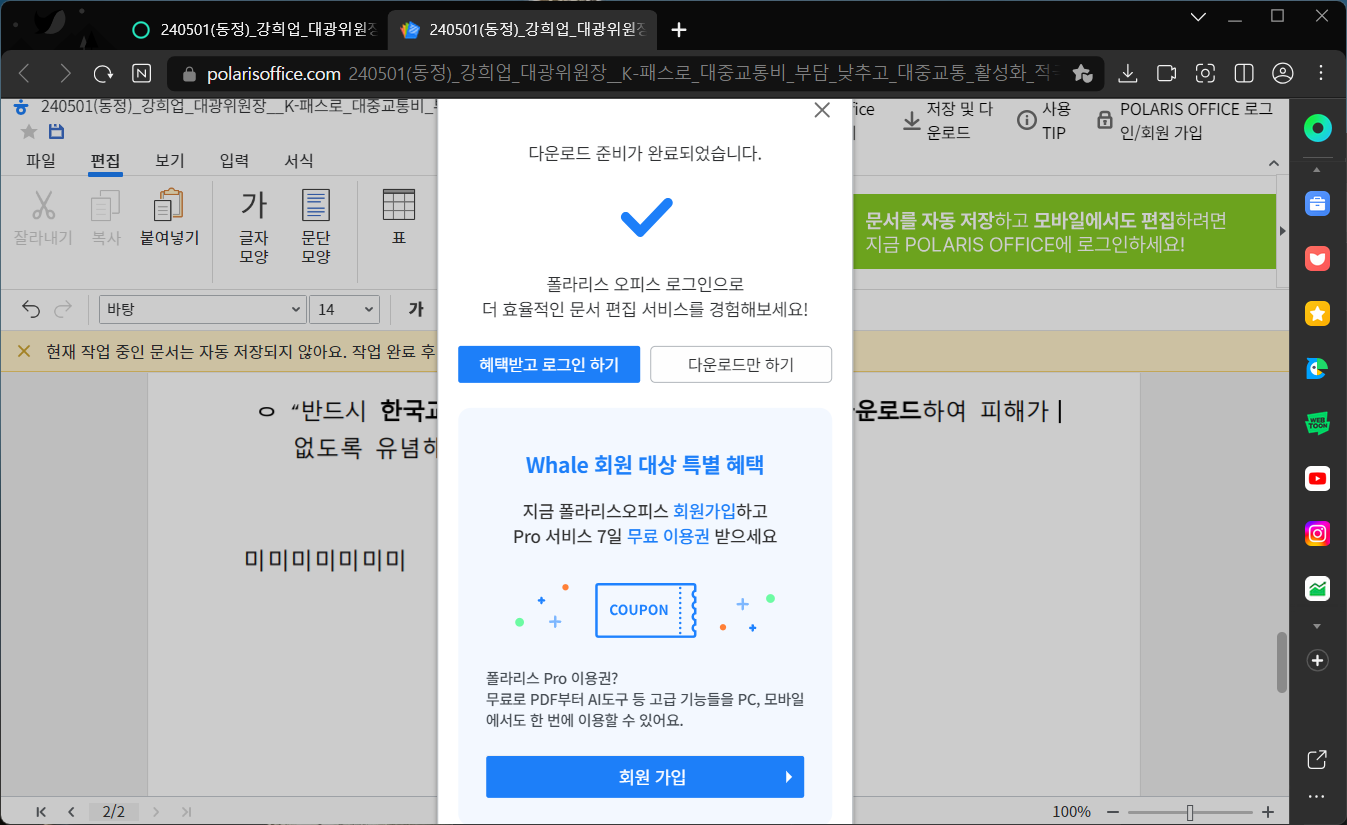
Task: Click the zoom slider handle
Action: click(x=1189, y=811)
